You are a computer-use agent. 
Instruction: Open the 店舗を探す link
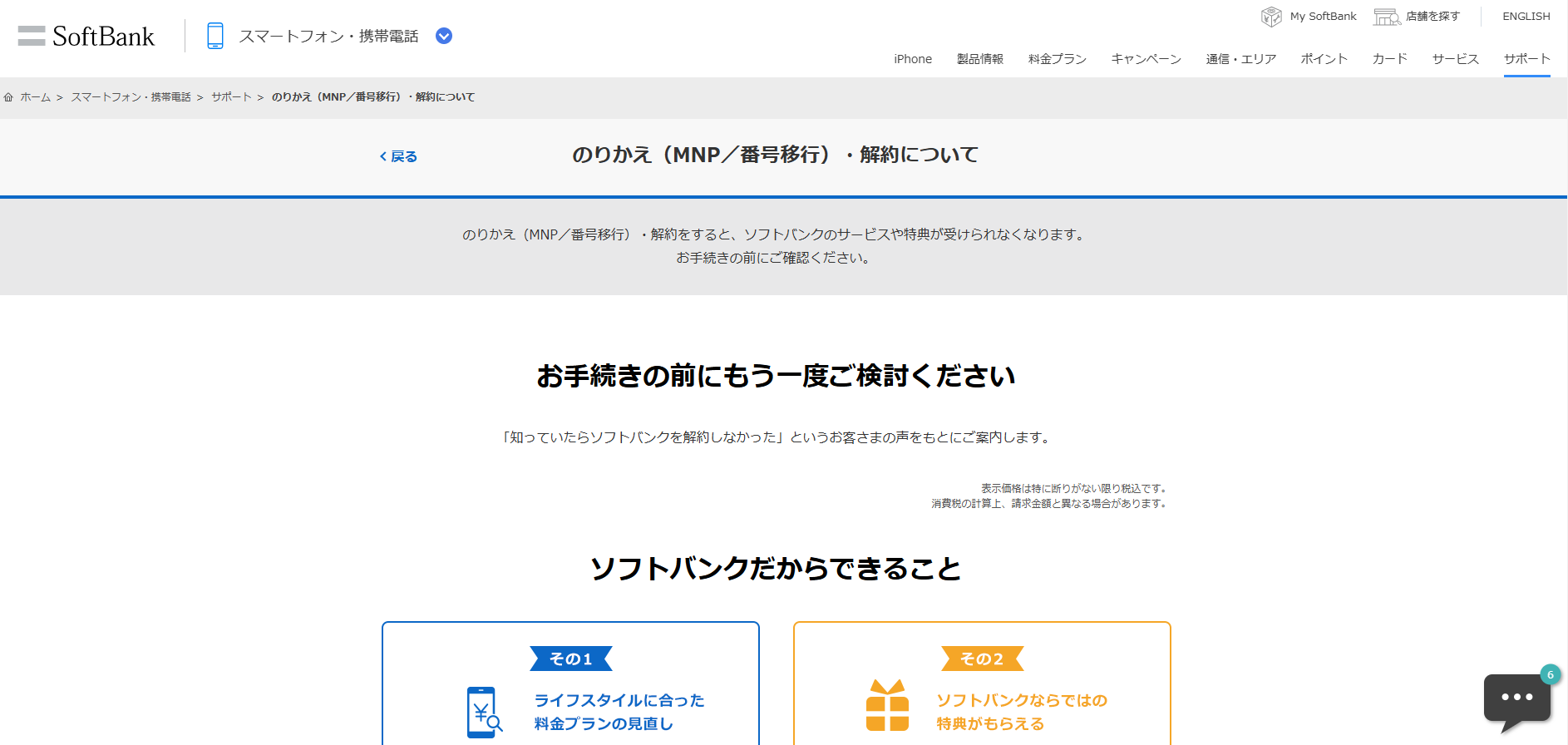1432,16
